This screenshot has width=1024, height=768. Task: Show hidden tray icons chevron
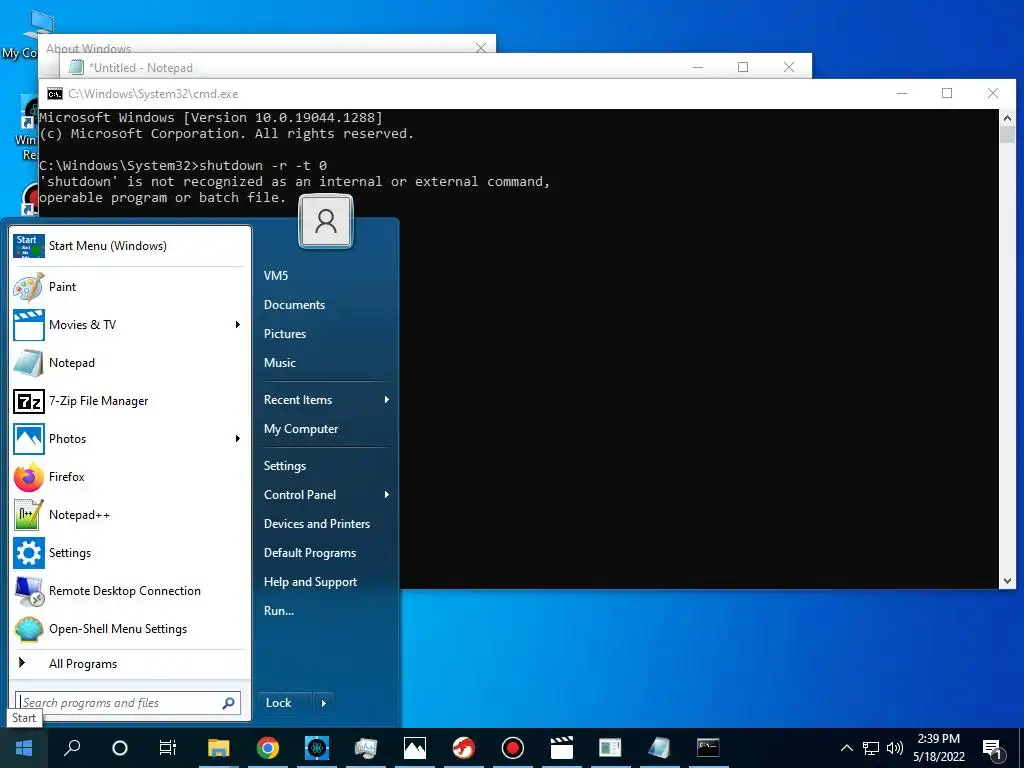[846, 748]
